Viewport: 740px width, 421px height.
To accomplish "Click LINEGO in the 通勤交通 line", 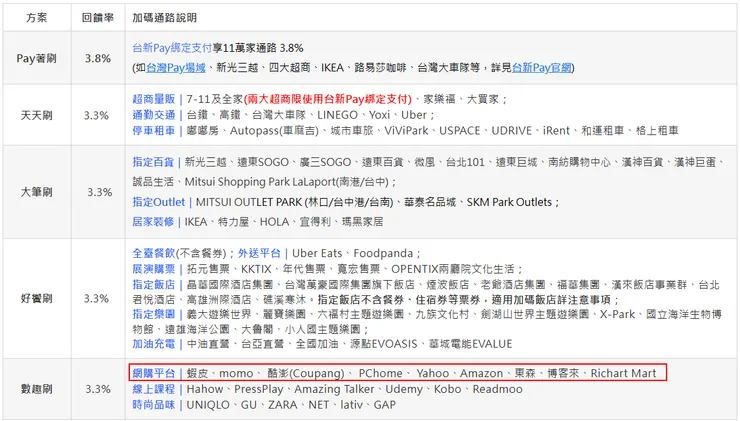I will click(x=337, y=115).
